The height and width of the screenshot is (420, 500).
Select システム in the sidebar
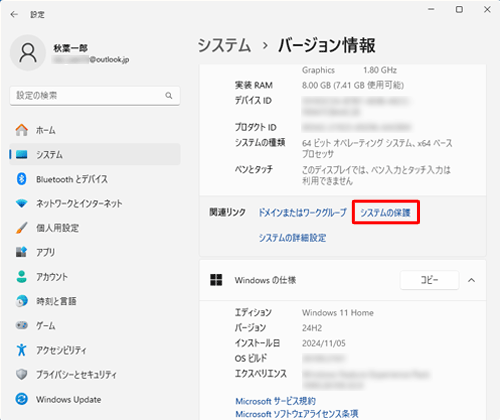coord(95,154)
